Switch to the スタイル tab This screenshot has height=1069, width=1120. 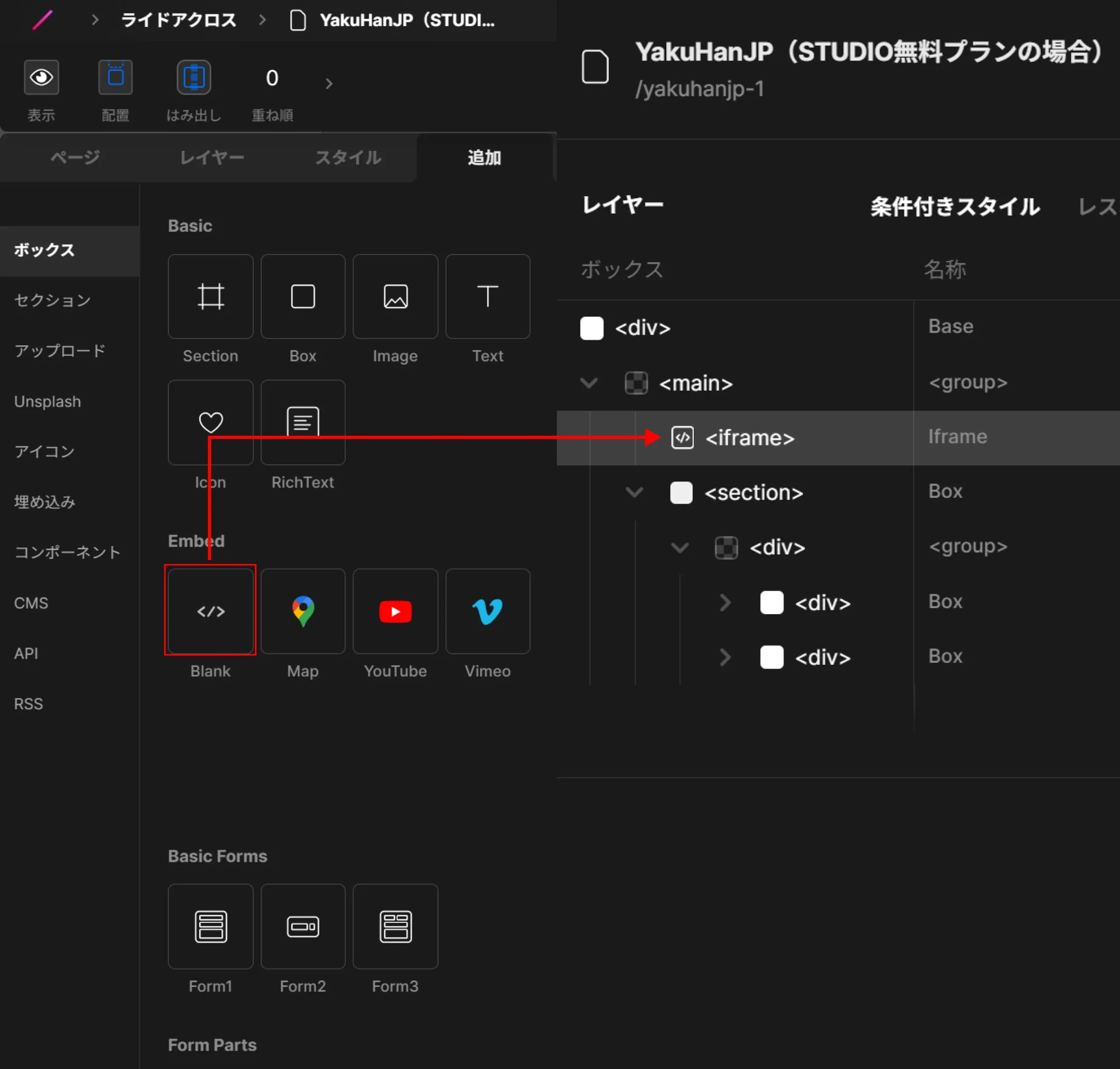pyautogui.click(x=348, y=158)
